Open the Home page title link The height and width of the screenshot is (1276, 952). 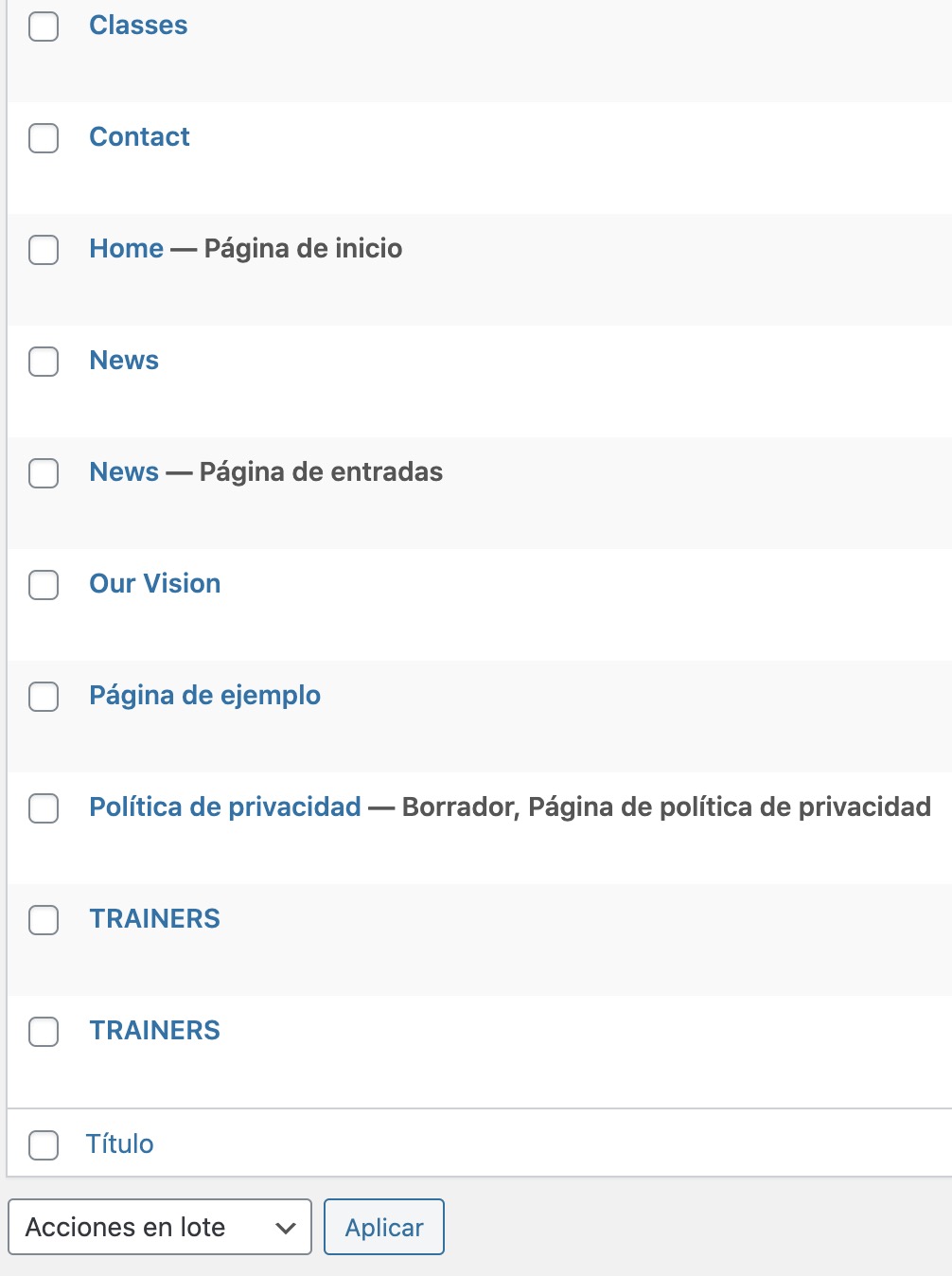[127, 249]
